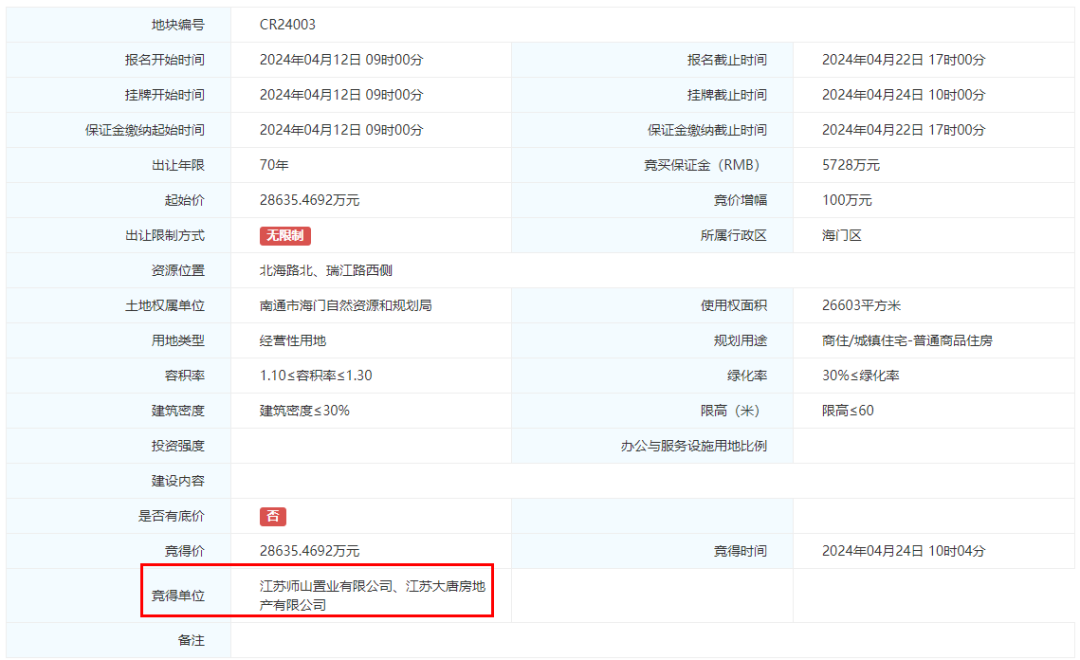Click the 挂牌截止时间 label
This screenshot has height=660, width=1080.
(x=727, y=95)
